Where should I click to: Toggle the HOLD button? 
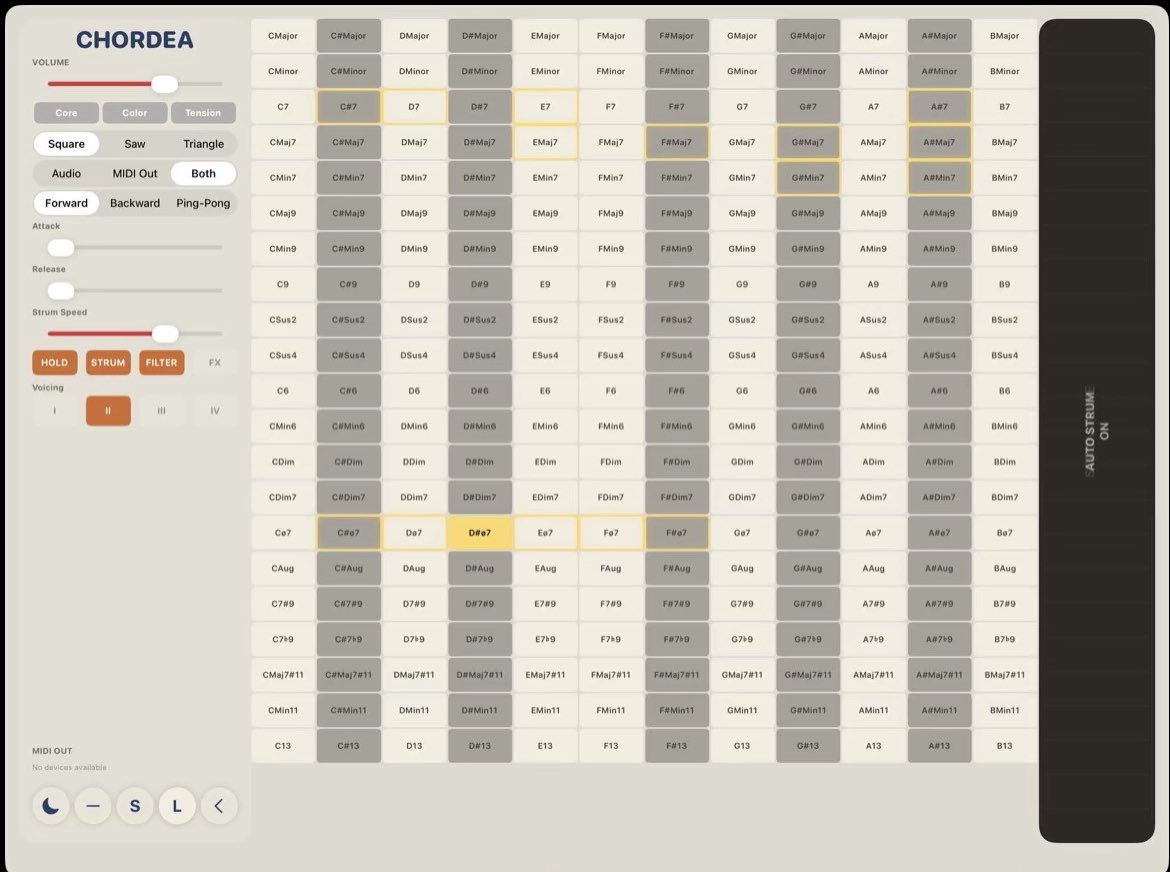point(54,363)
